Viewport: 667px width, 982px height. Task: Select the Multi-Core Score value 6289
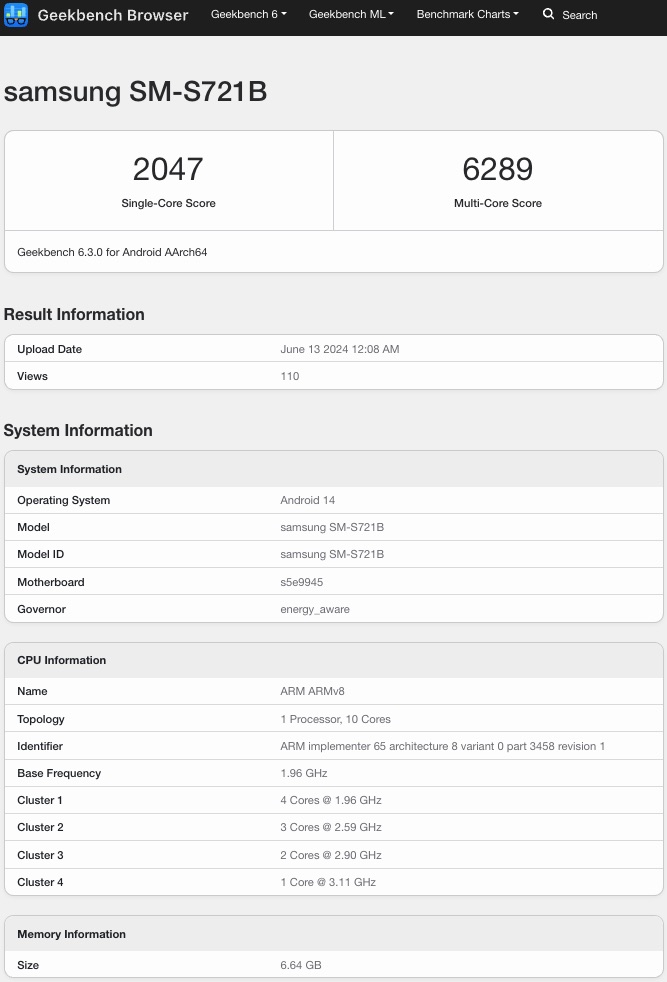coord(498,169)
